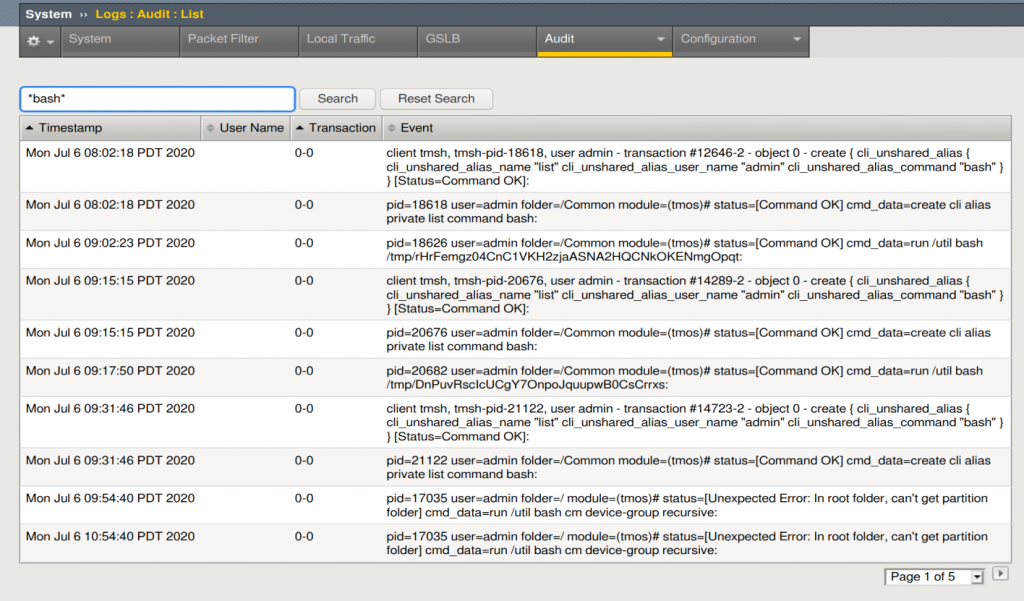Select timestamp Mon Jul 6 09:17:50 PDT 2020
Image resolution: width=1024 pixels, height=601 pixels.
110,371
